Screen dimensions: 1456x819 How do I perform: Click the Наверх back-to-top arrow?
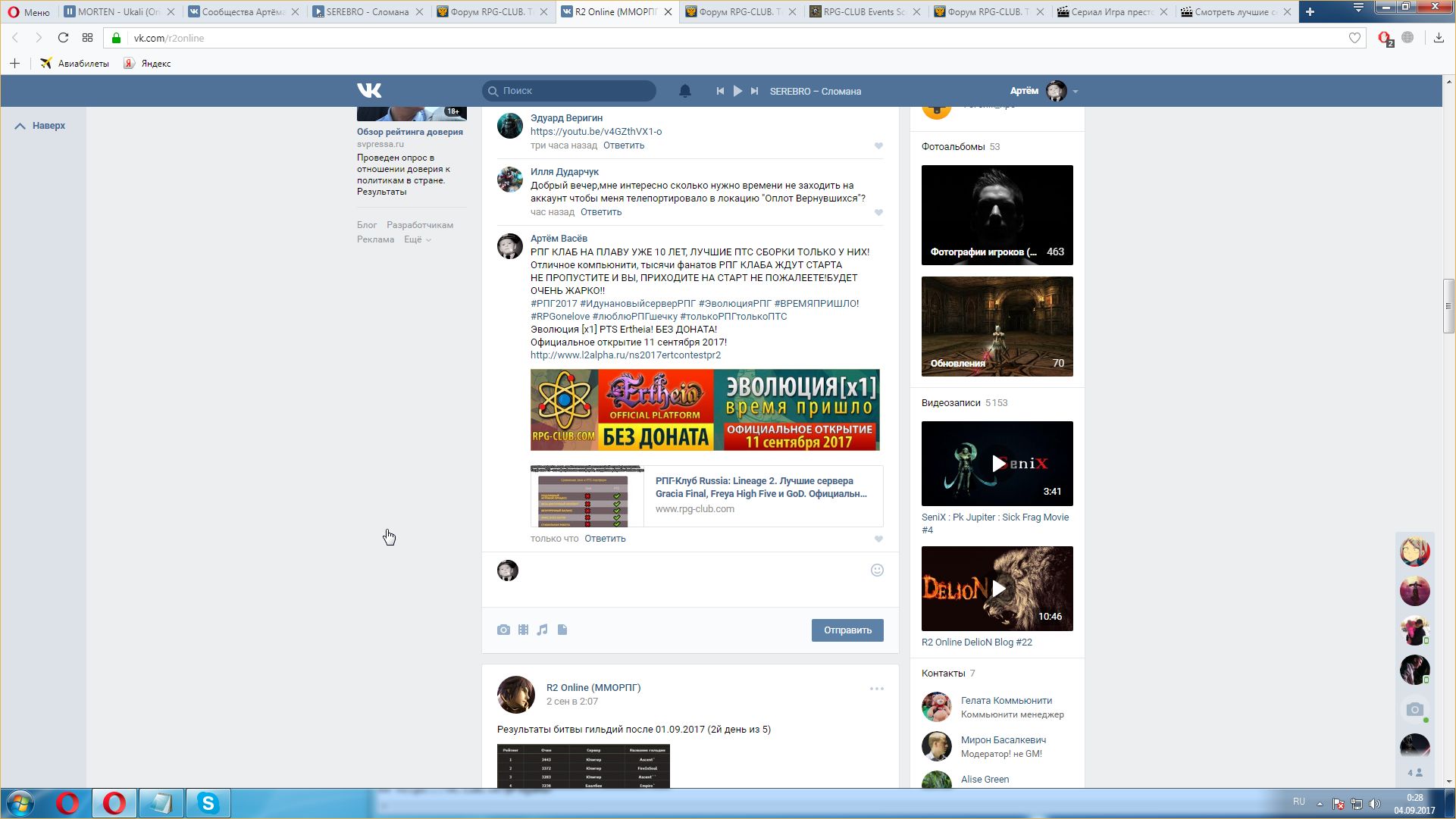pos(41,126)
